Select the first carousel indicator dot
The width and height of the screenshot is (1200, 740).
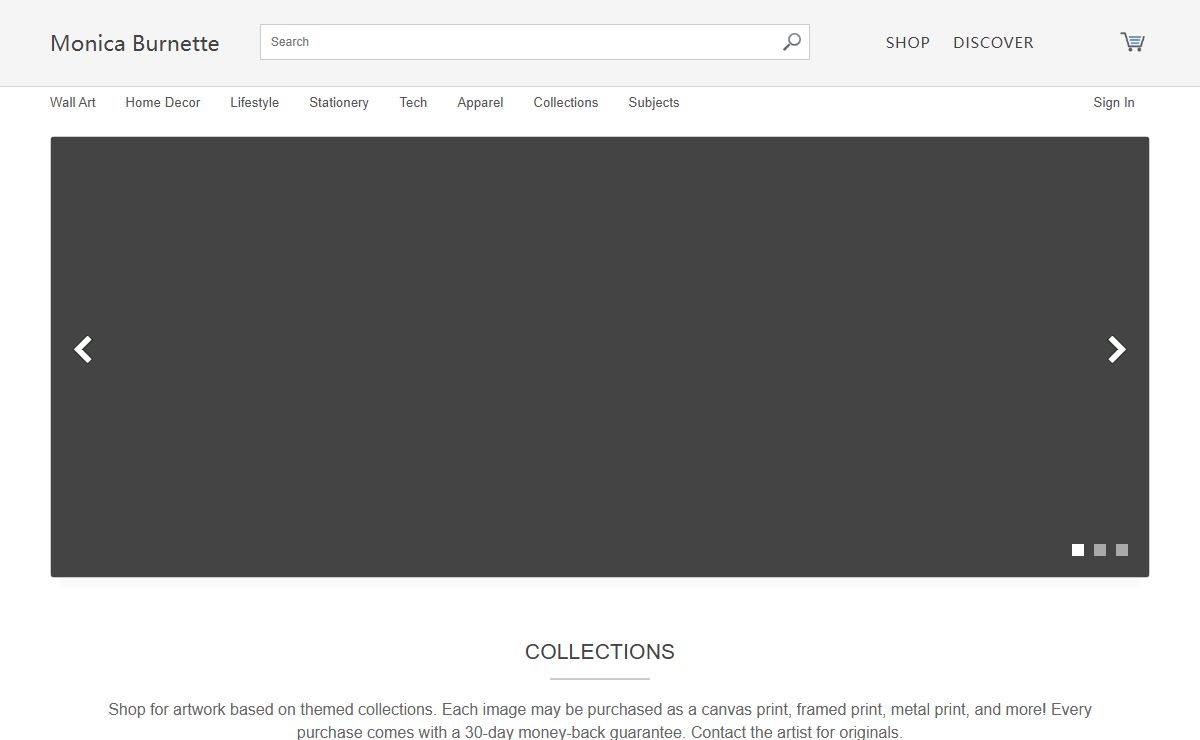[x=1078, y=550]
